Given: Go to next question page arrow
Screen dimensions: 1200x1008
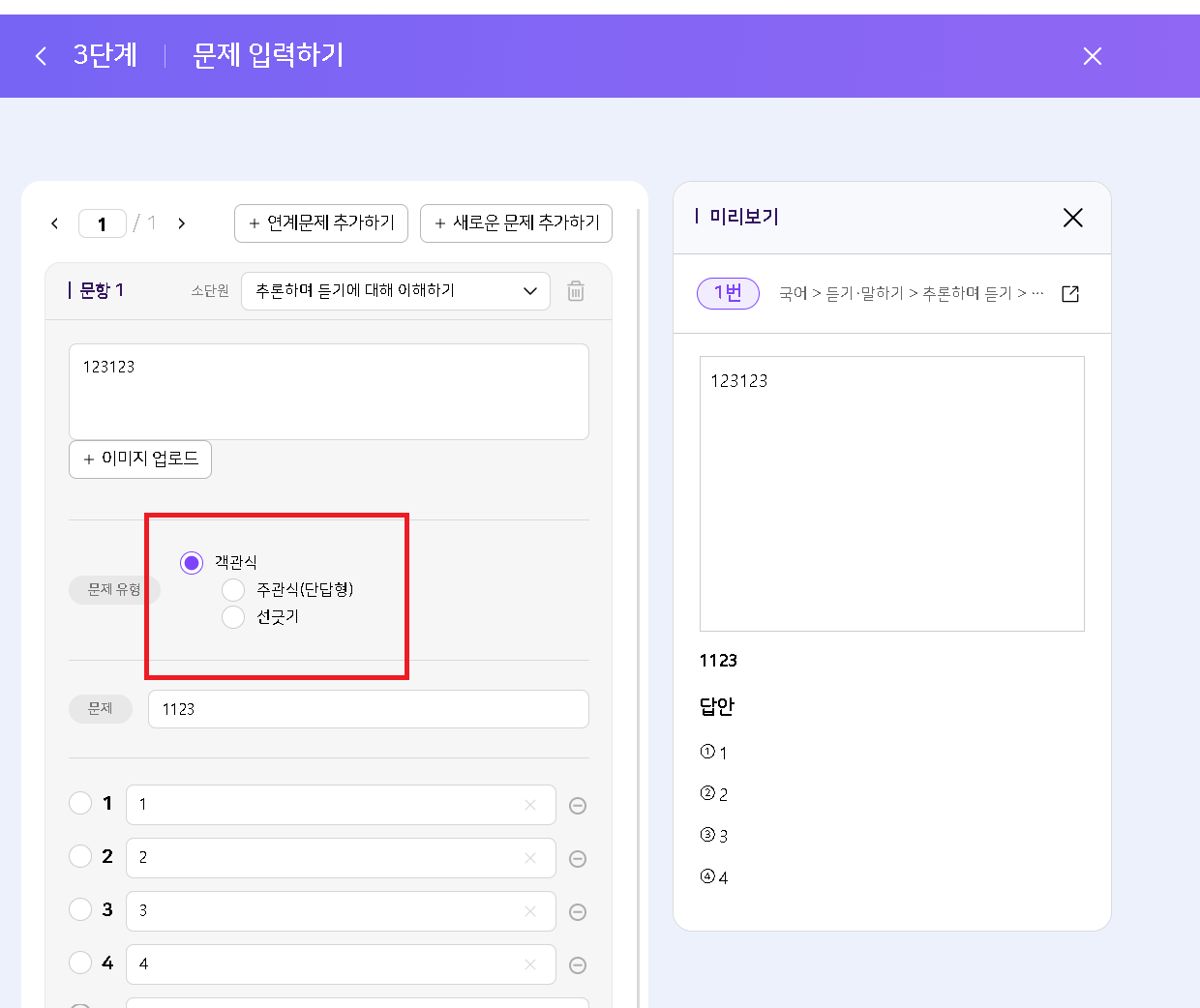Looking at the screenshot, I should coord(181,223).
